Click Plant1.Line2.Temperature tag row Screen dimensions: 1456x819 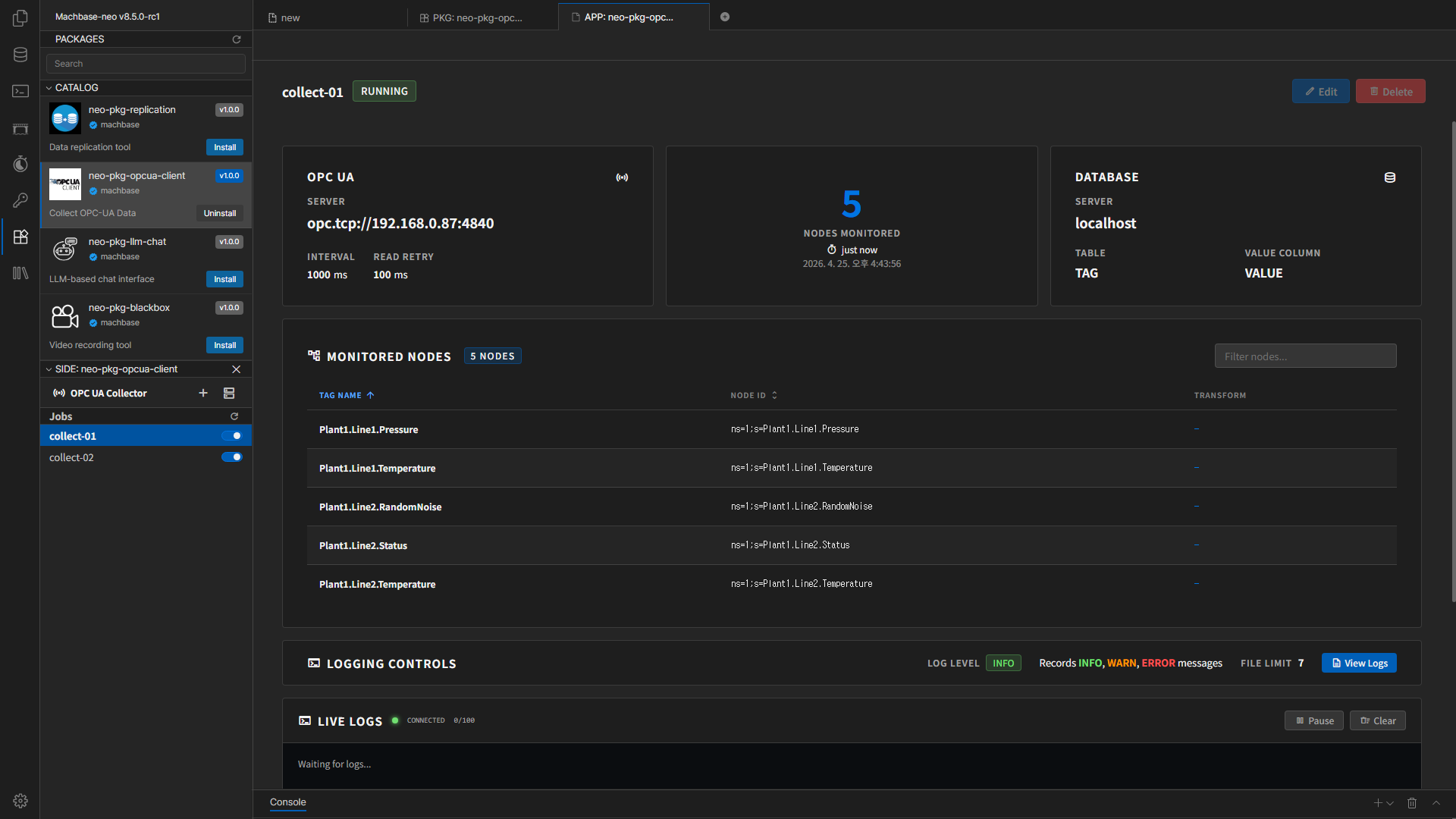852,584
